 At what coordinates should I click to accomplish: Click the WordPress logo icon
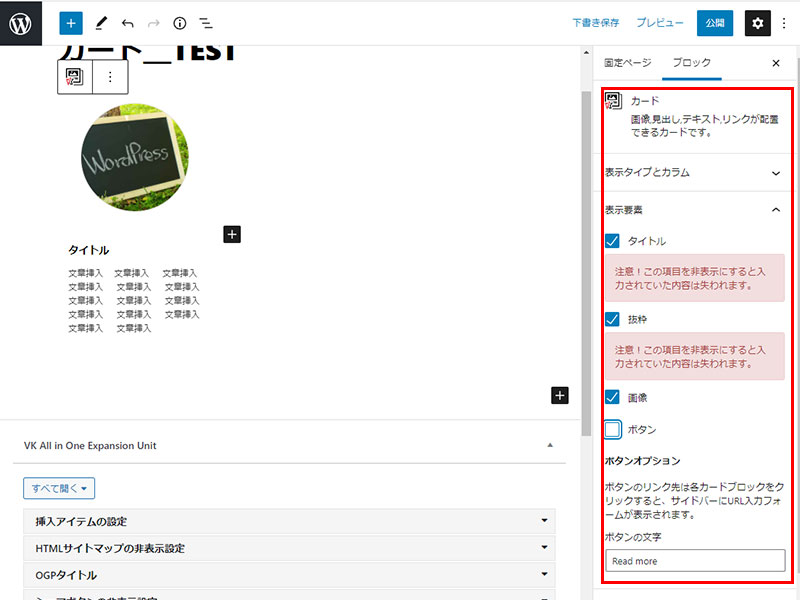click(x=21, y=22)
